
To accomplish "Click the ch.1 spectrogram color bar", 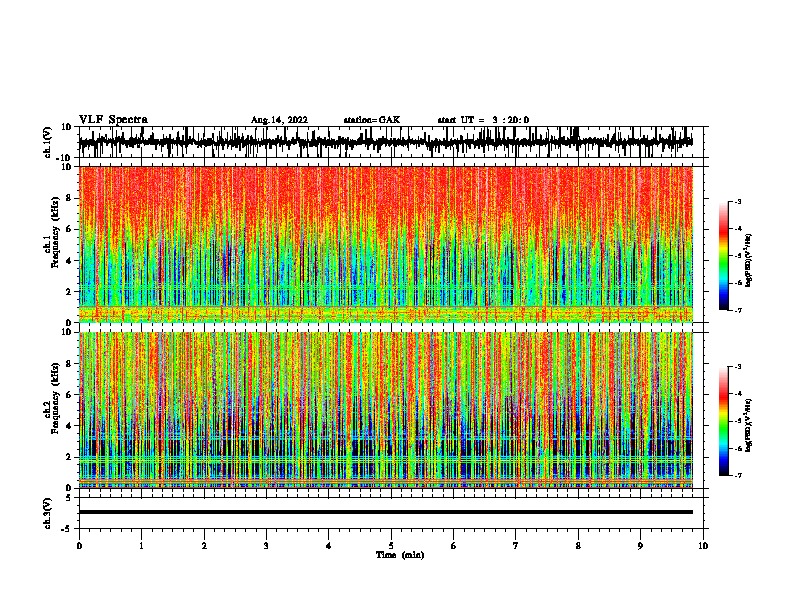I will click(724, 256).
